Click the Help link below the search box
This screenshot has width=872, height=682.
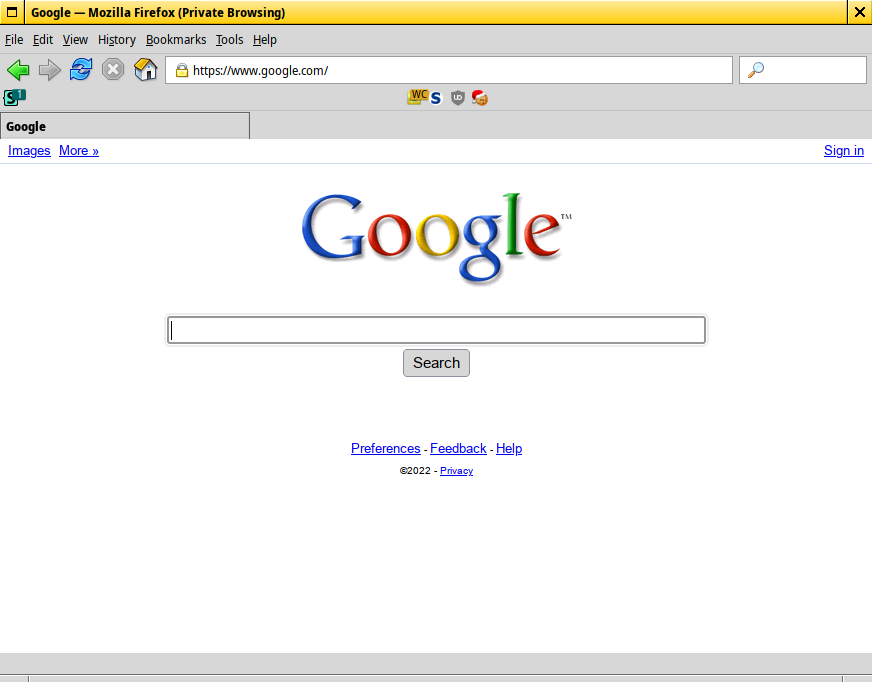tap(509, 448)
